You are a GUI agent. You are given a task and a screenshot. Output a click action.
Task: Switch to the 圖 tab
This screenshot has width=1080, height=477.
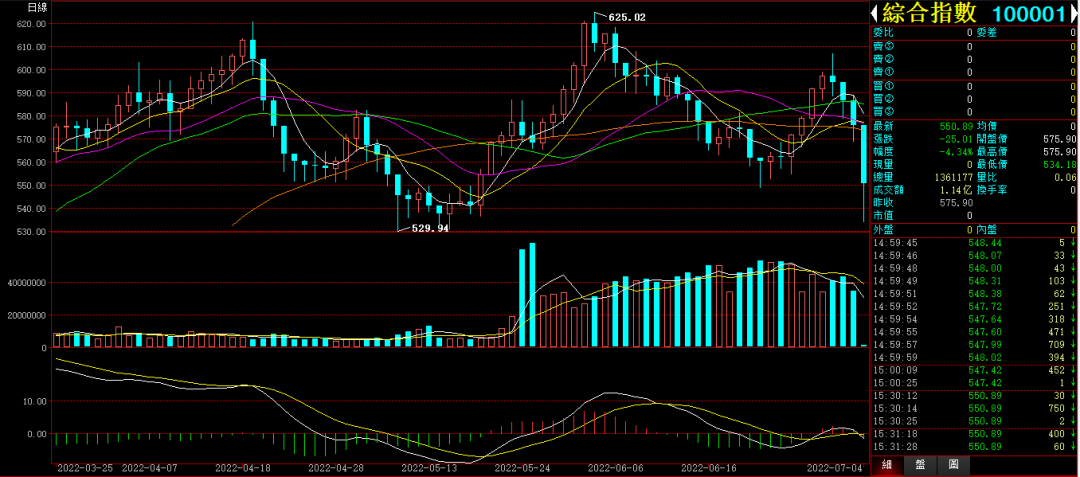click(x=954, y=464)
